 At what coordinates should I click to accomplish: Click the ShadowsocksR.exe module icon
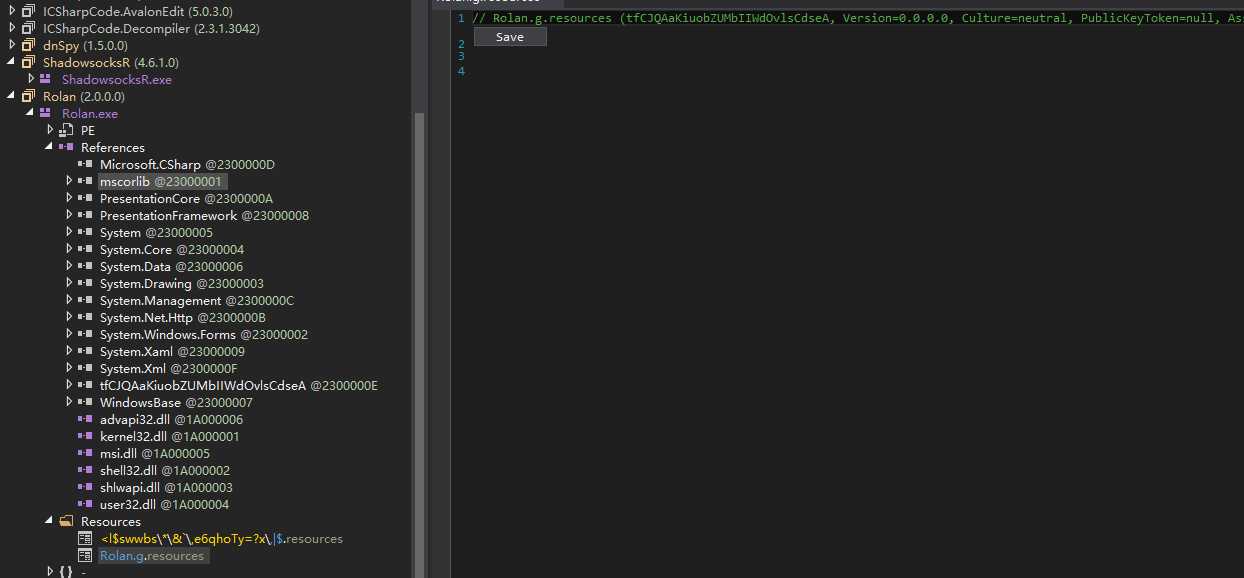[x=46, y=79]
